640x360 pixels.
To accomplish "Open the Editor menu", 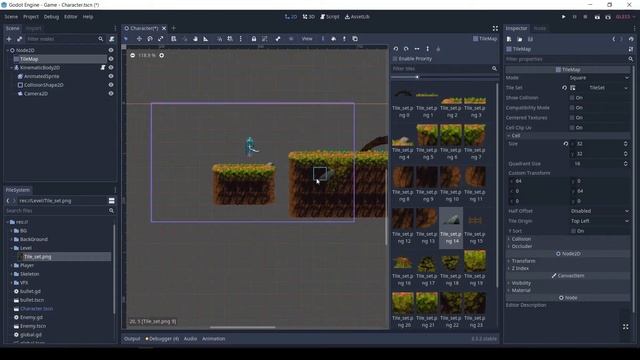I will (70, 17).
